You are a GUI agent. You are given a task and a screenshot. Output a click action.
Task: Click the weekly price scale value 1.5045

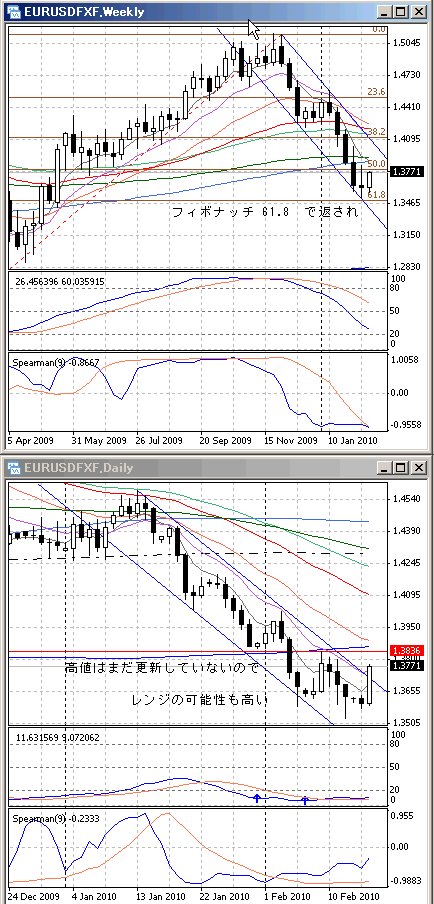click(x=407, y=43)
